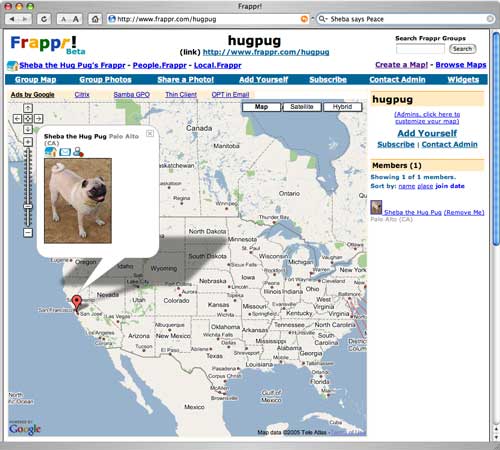Click the envelope message icon in the bubble

[x=65, y=152]
